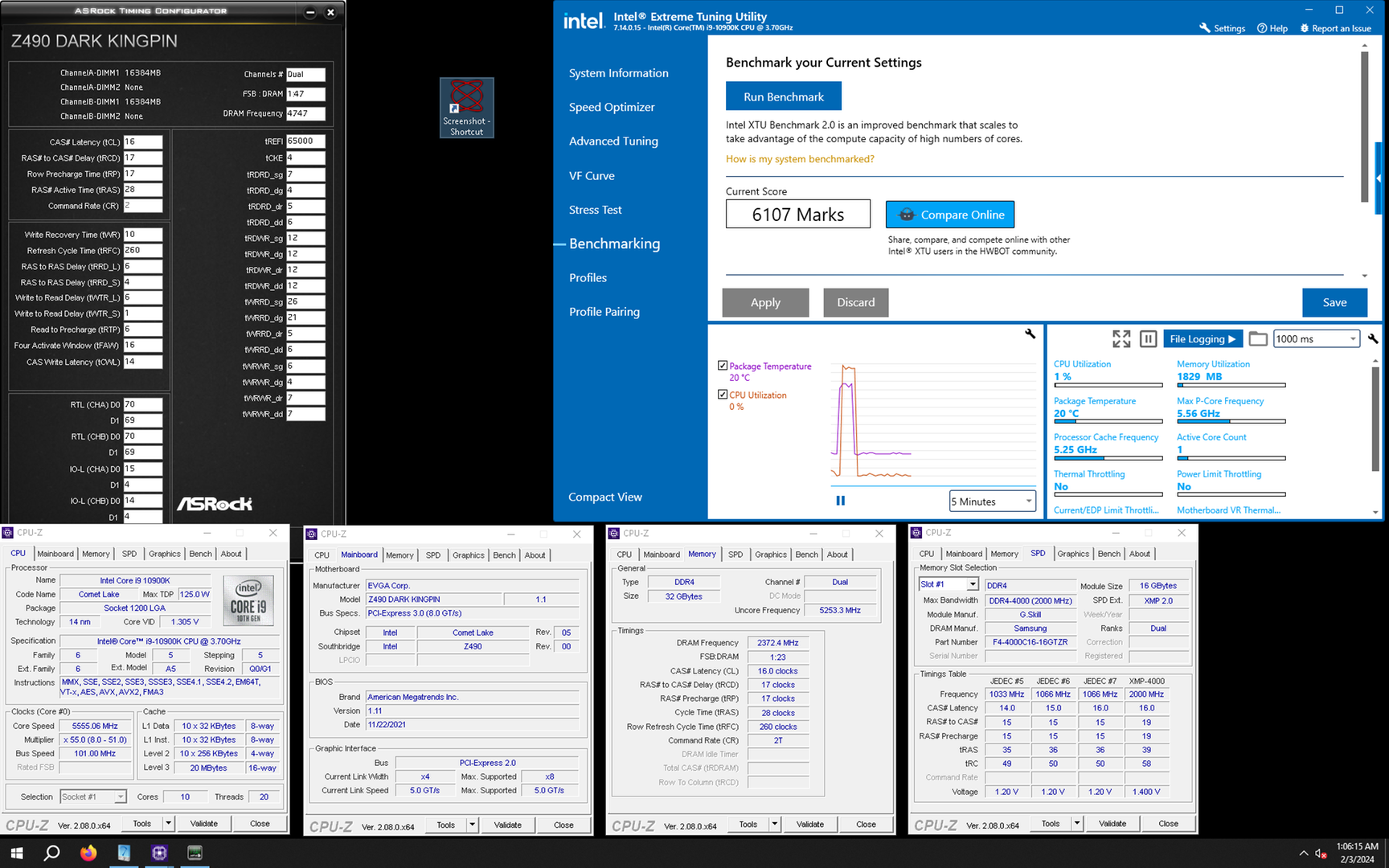Open Screenshot Shortcut desktop icon
1389x868 pixels.
pos(466,108)
